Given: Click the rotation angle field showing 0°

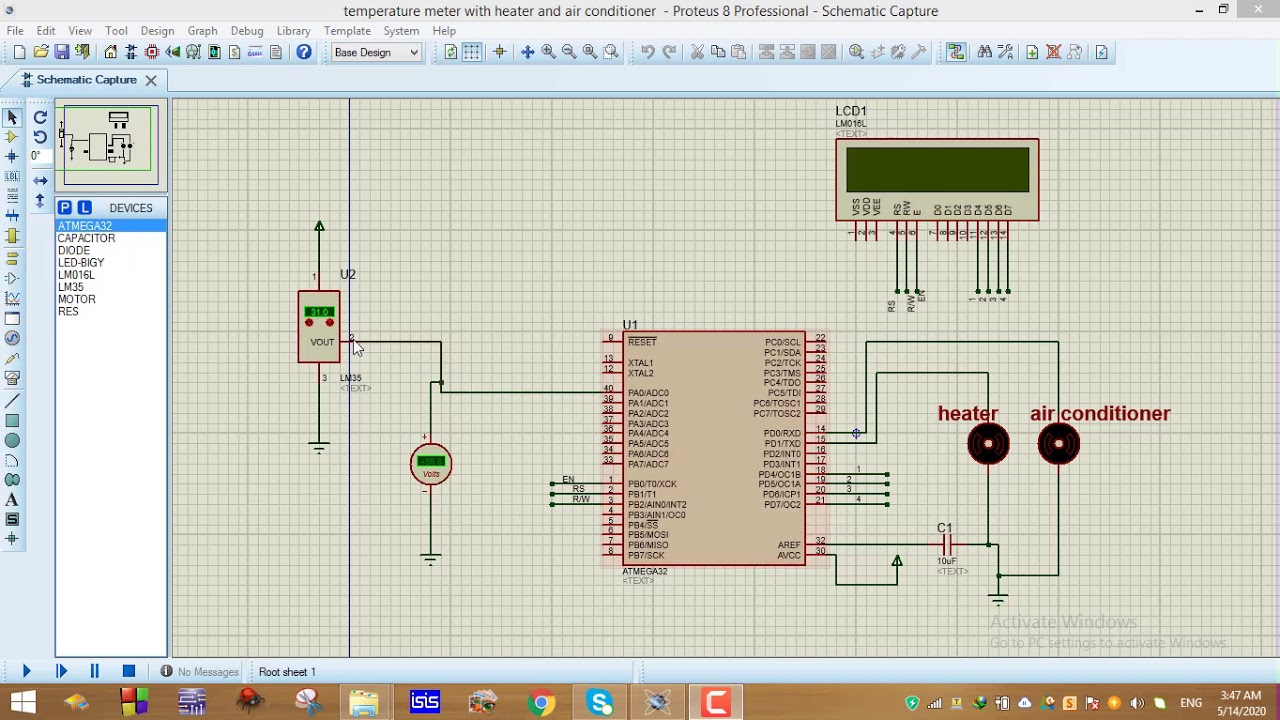Looking at the screenshot, I should (x=39, y=156).
